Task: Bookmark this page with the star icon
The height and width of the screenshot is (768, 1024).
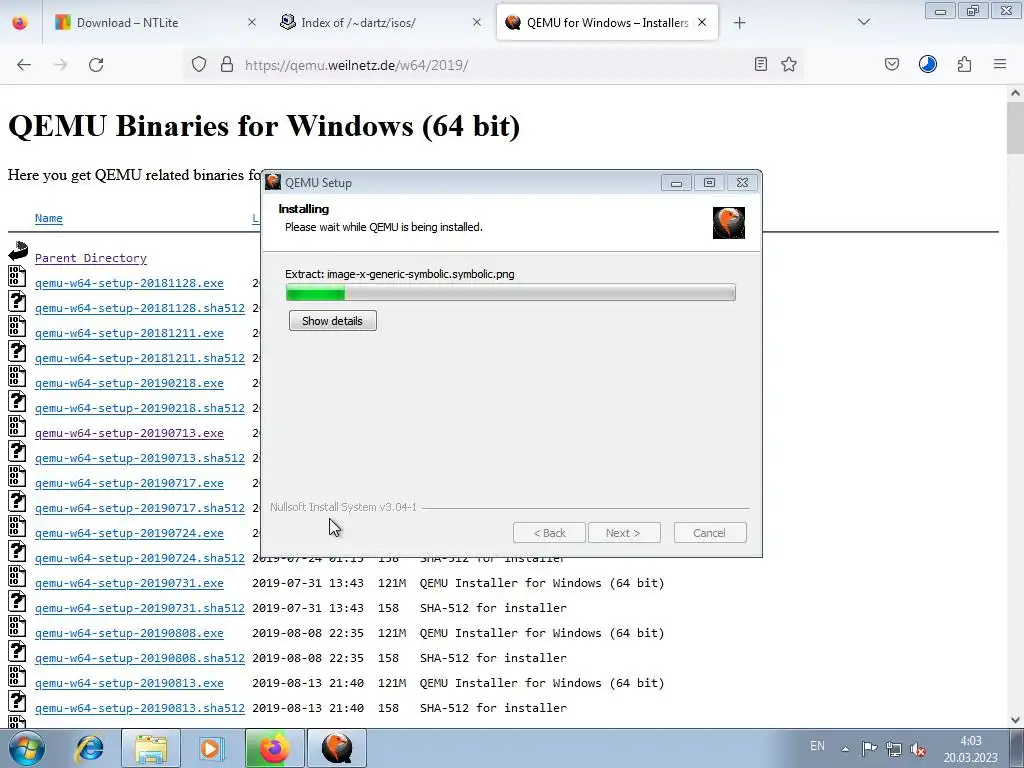Action: coord(789,64)
